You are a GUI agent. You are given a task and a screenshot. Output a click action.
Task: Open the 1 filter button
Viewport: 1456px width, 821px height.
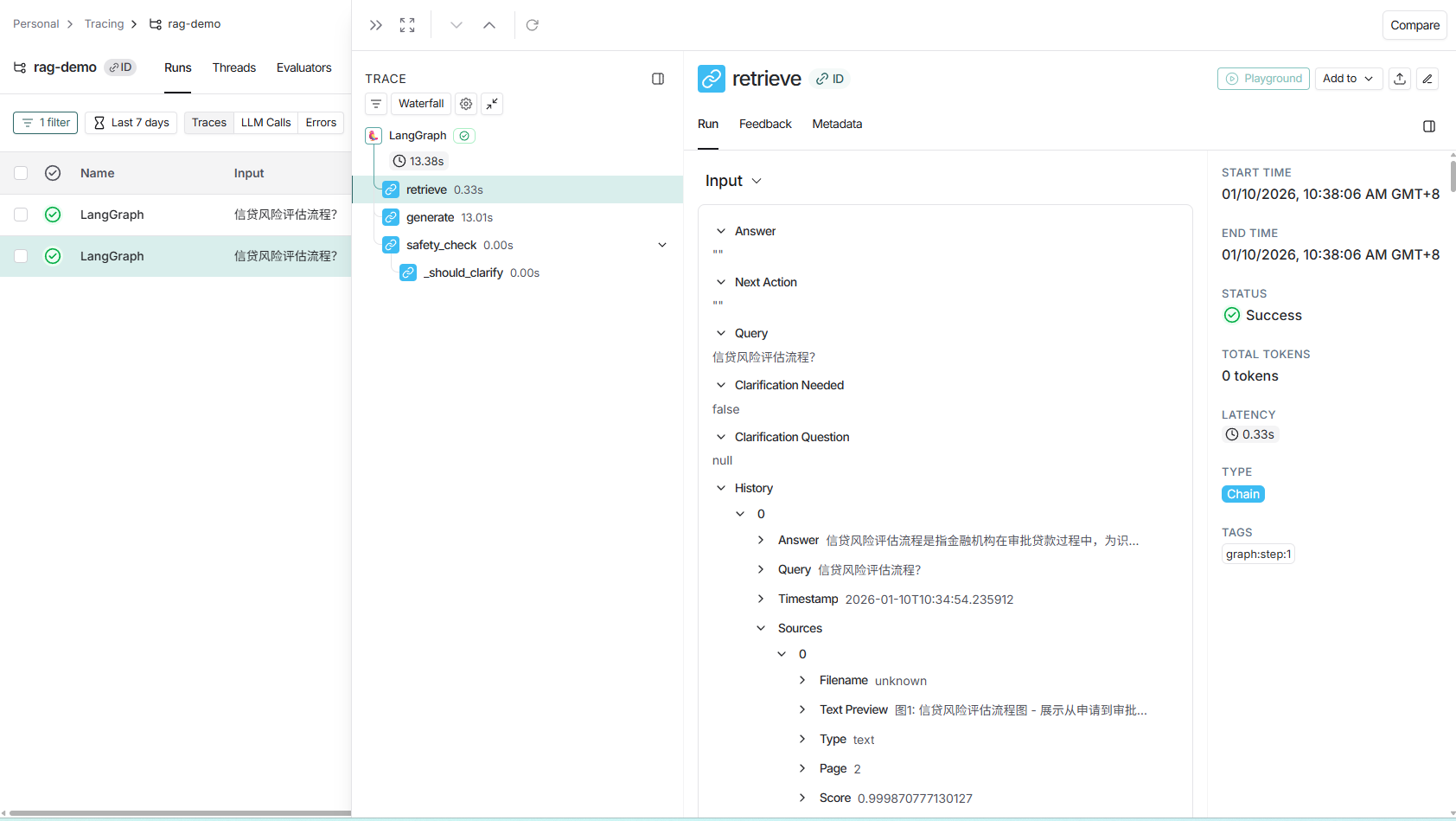[x=46, y=123]
